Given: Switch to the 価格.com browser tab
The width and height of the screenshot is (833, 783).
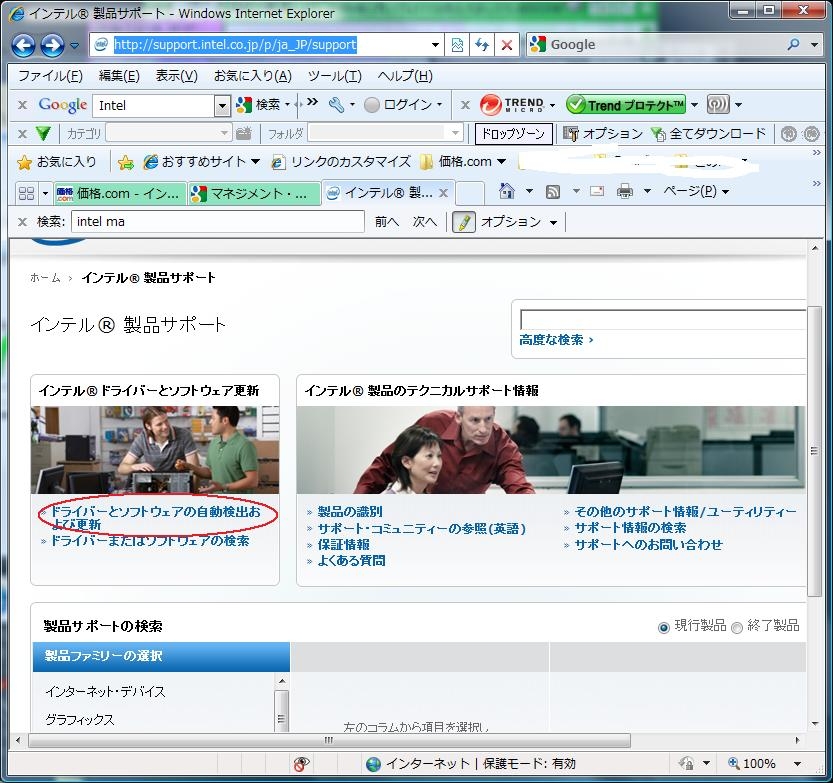Looking at the screenshot, I should [120, 193].
